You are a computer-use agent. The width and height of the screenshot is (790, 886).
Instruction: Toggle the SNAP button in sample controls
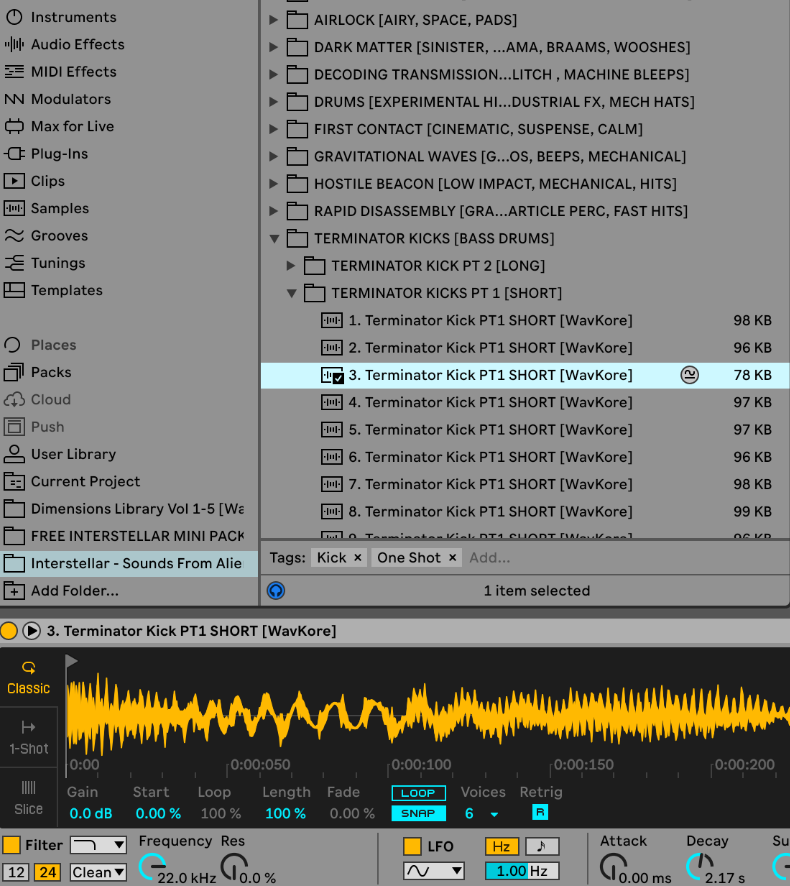pos(418,813)
